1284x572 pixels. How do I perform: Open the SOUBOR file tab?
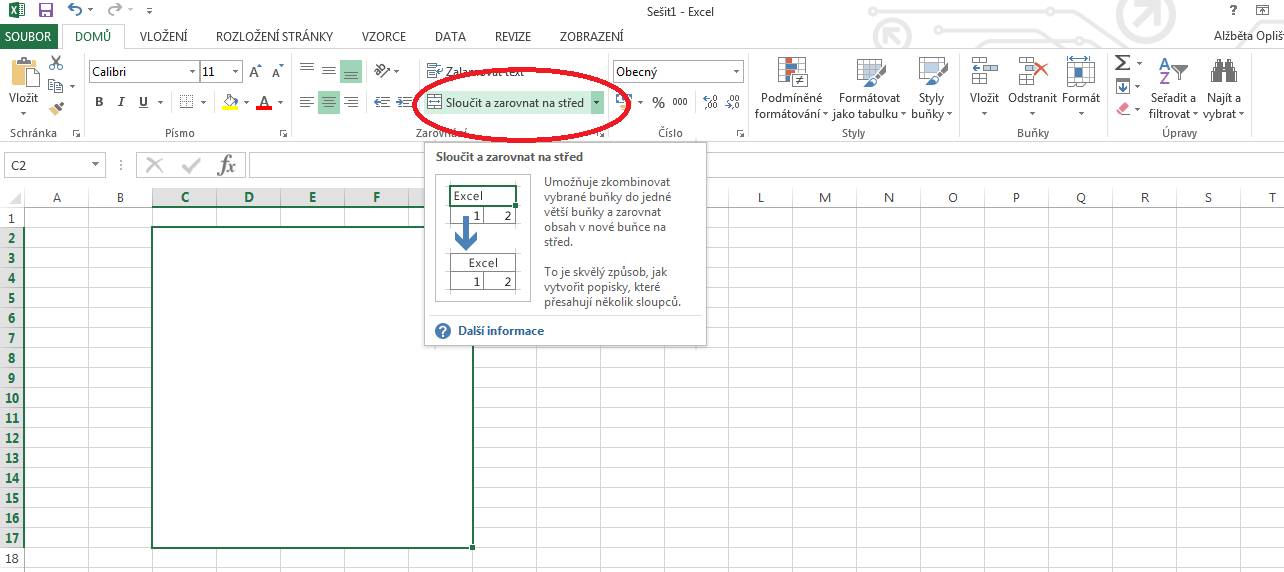tap(28, 36)
